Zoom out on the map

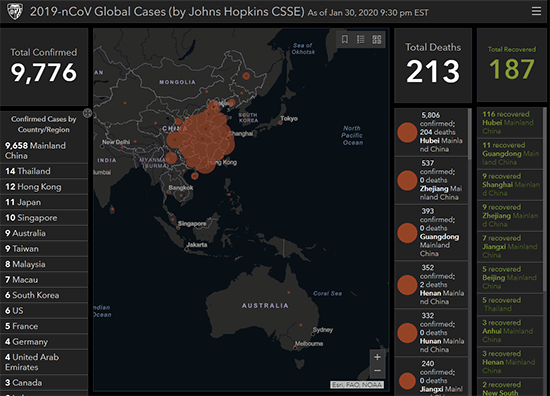point(377,371)
